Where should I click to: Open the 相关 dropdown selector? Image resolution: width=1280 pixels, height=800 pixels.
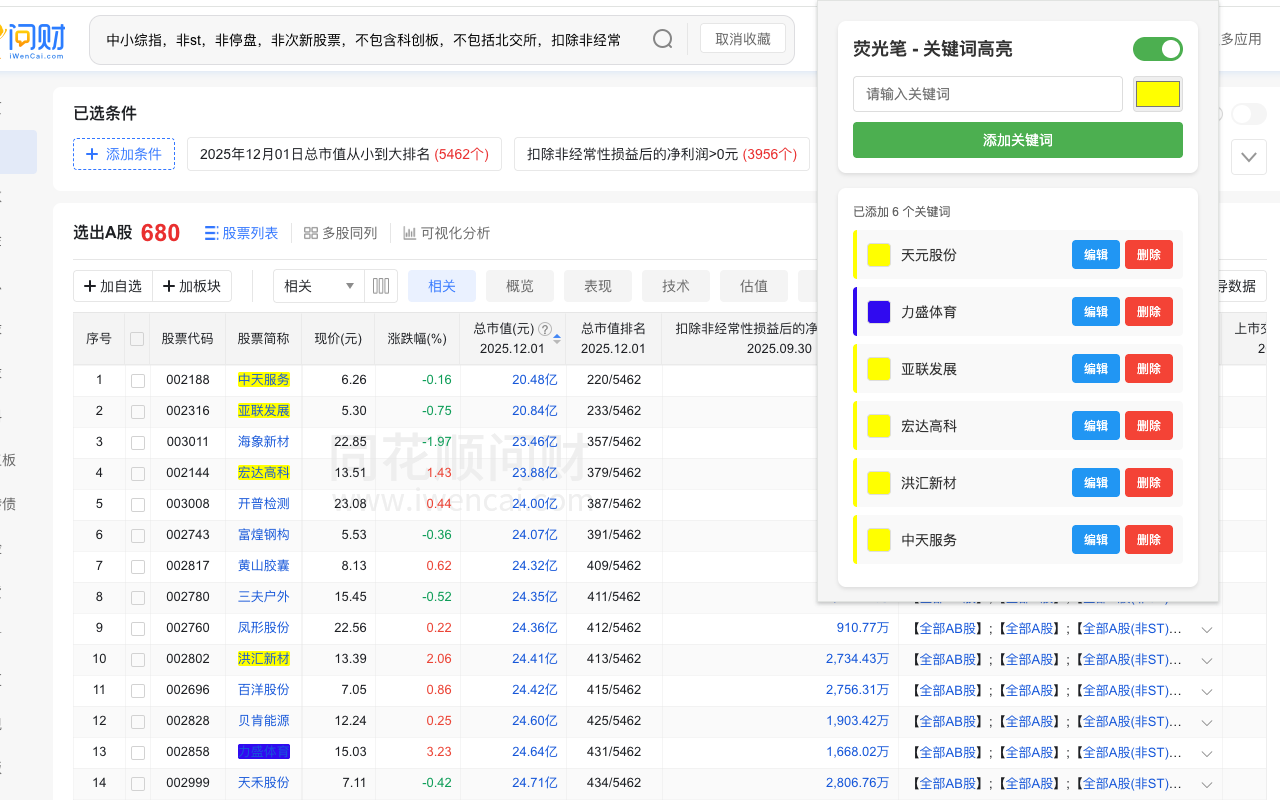pos(319,286)
